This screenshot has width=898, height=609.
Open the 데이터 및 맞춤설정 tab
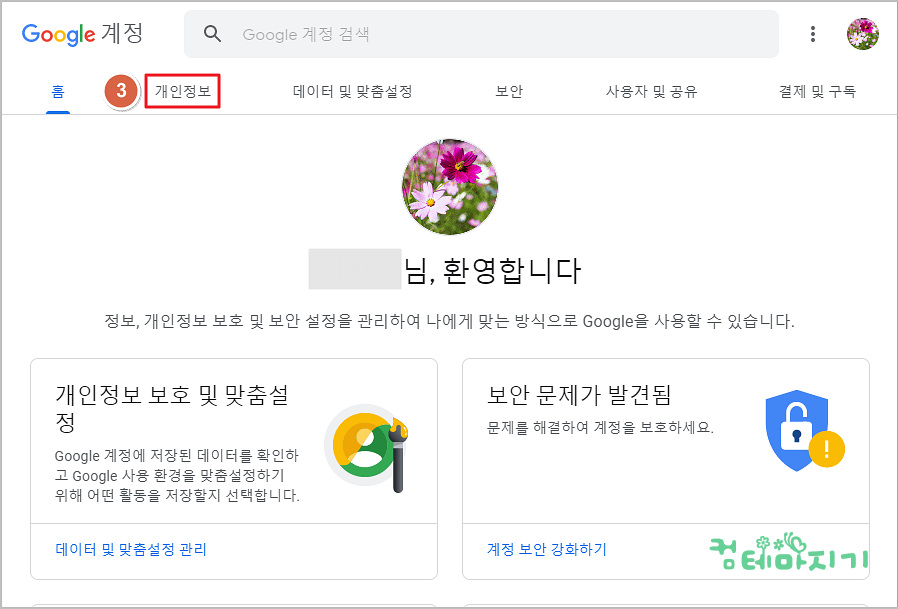point(353,91)
